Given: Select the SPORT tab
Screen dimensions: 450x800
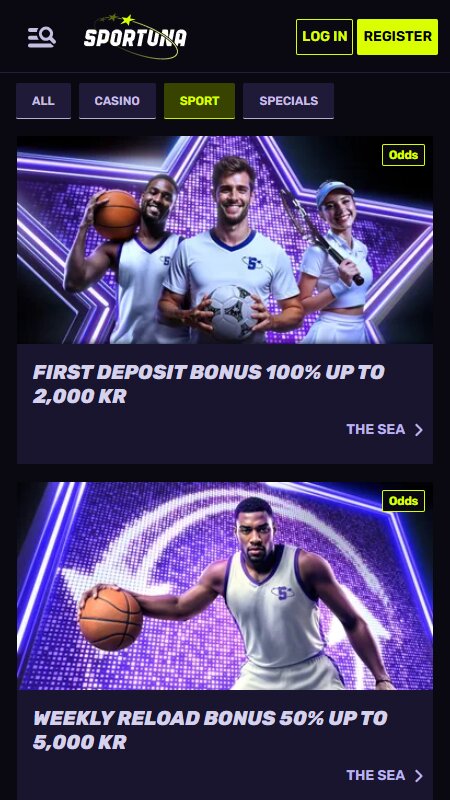Looking at the screenshot, I should 199,101.
